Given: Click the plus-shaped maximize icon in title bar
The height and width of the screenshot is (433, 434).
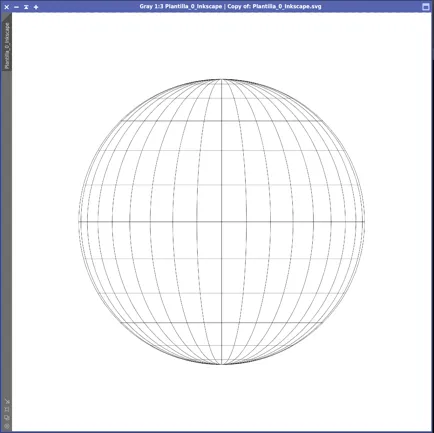Looking at the screenshot, I should 36,7.
